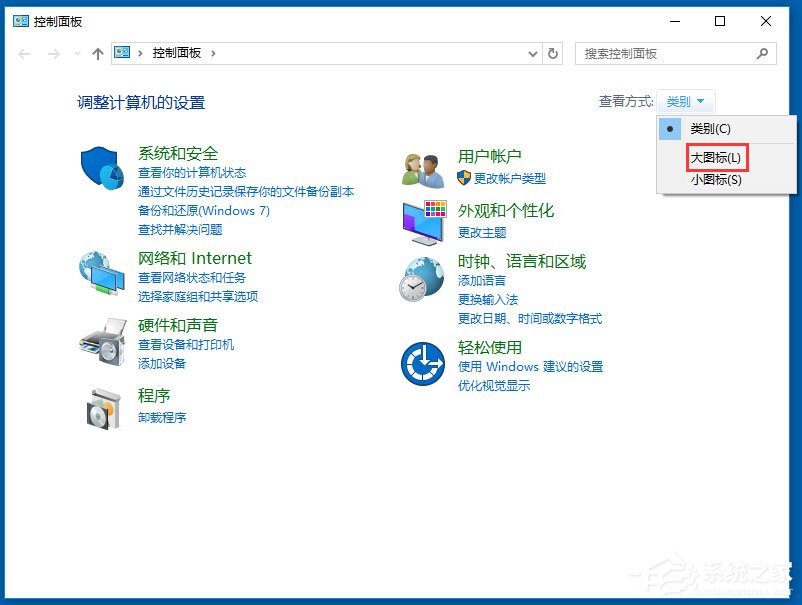Open the 外观和个性化 display icon

pos(422,222)
